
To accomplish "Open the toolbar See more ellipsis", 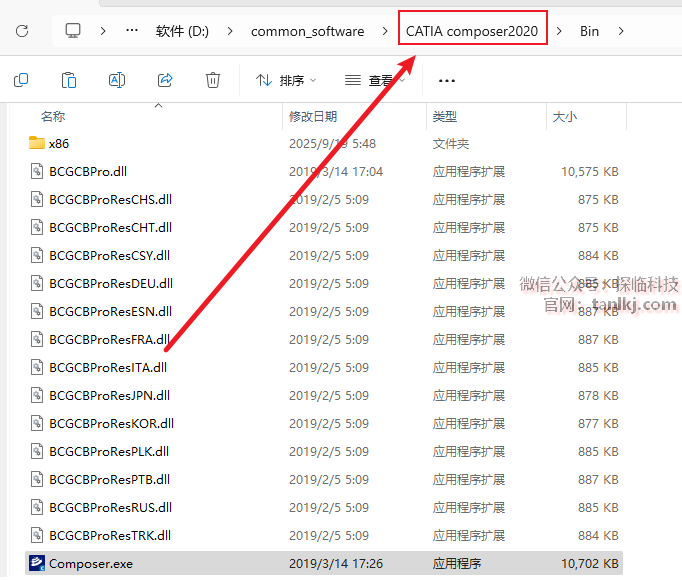I will click(447, 81).
